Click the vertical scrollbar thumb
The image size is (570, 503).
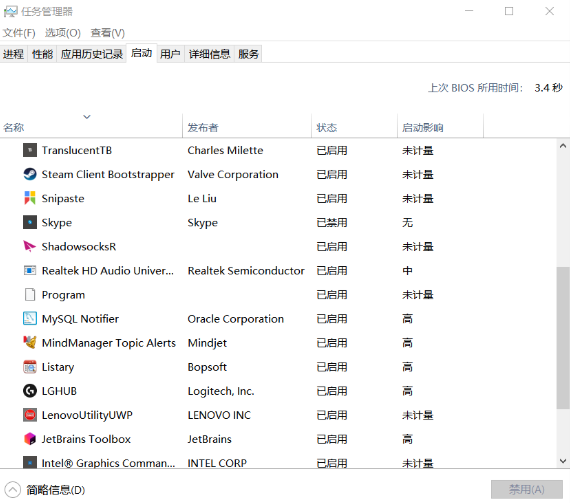click(563, 338)
